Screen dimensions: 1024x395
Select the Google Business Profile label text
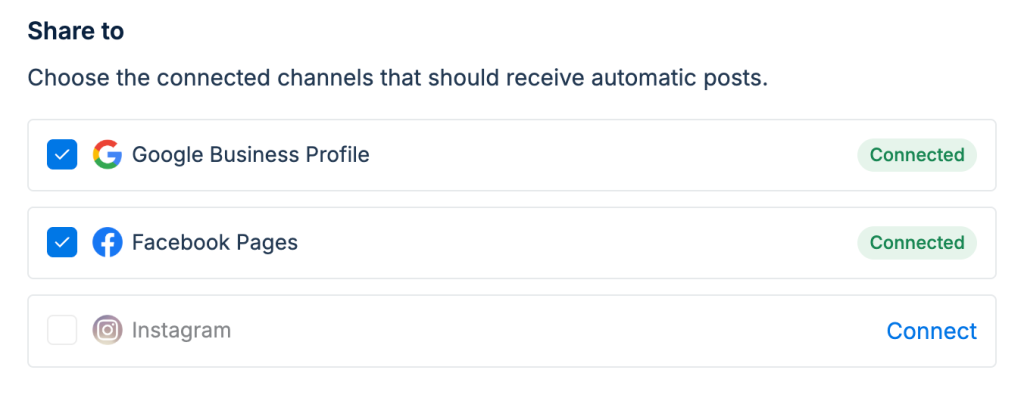(251, 155)
